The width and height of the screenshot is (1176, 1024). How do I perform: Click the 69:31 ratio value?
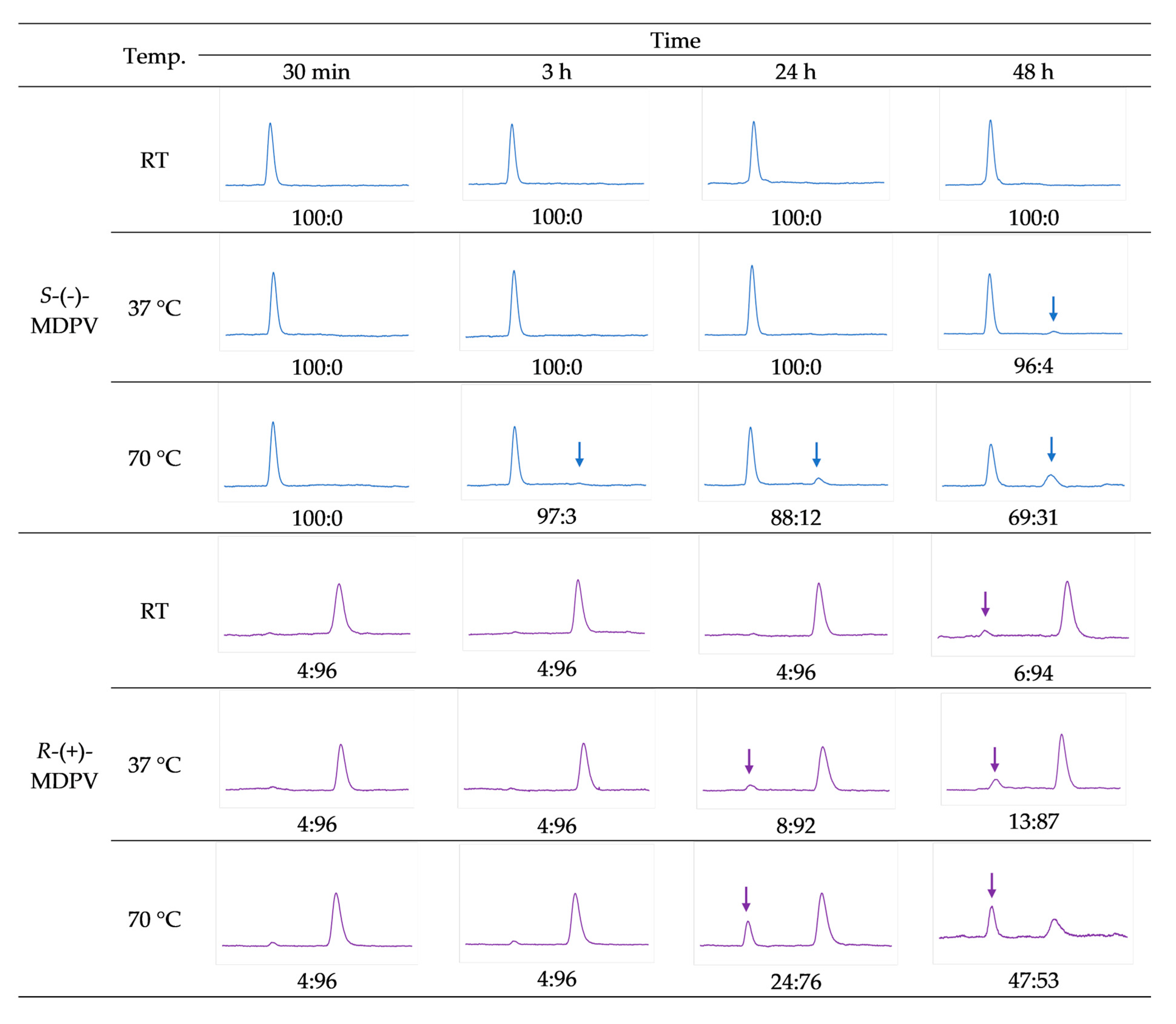[1033, 518]
